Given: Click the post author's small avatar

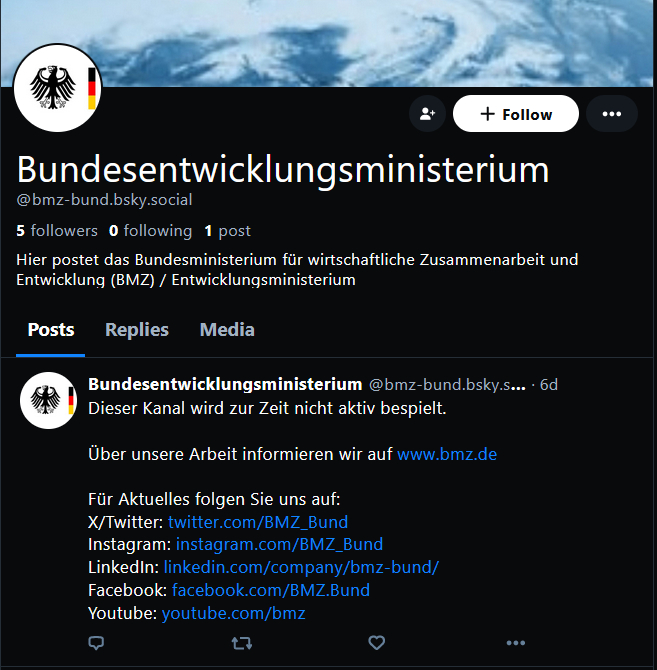Looking at the screenshot, I should click(x=49, y=400).
